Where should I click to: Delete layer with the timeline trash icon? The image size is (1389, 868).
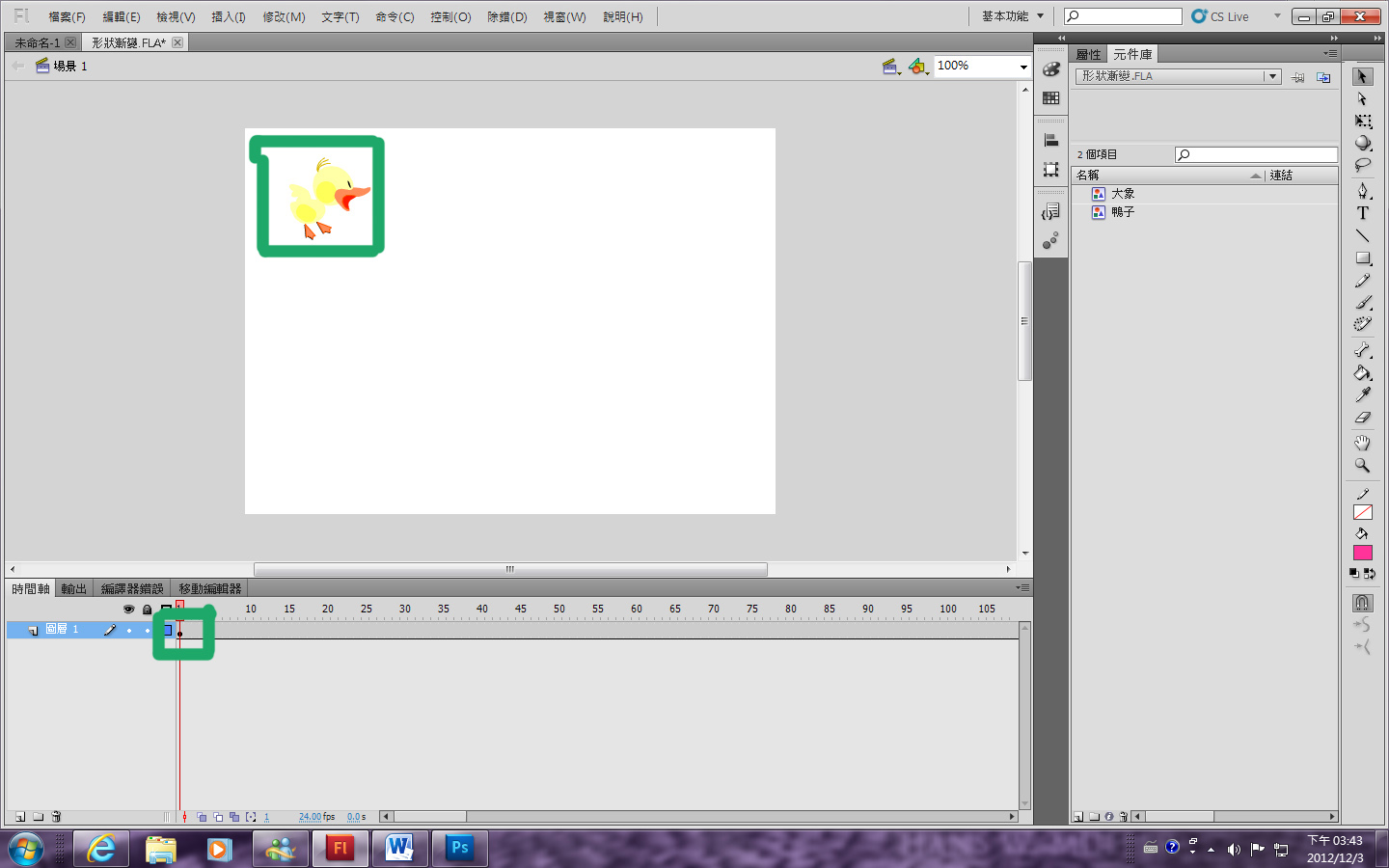pos(56,817)
